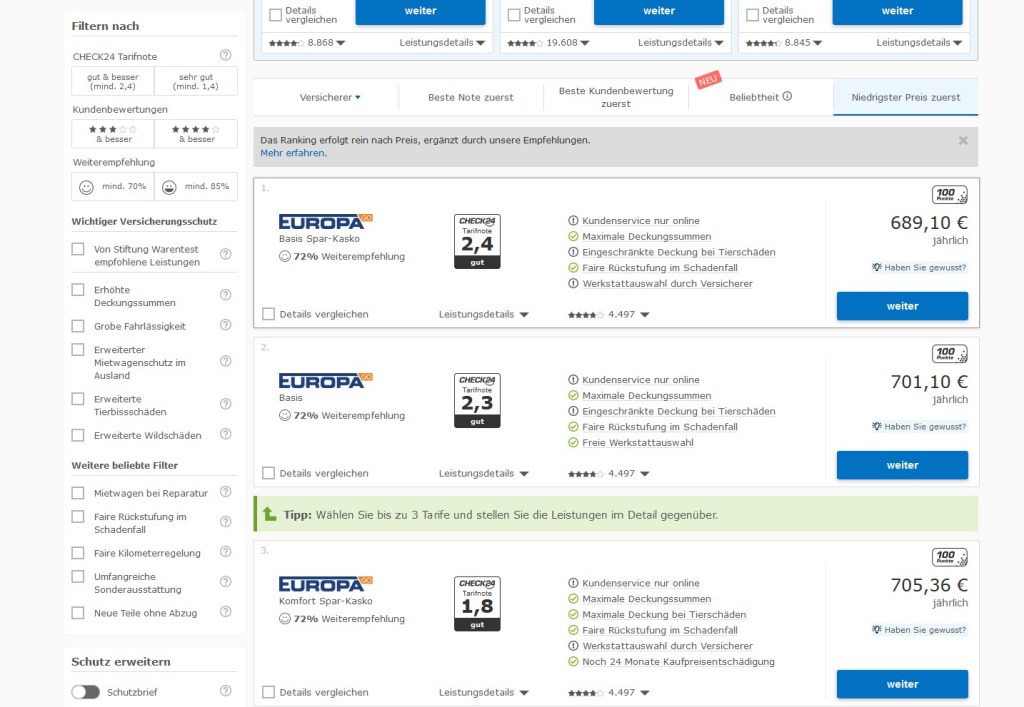The image size is (1024, 707).
Task: Click 100 Punkte badge on 701,10 € offer
Action: click(x=950, y=354)
